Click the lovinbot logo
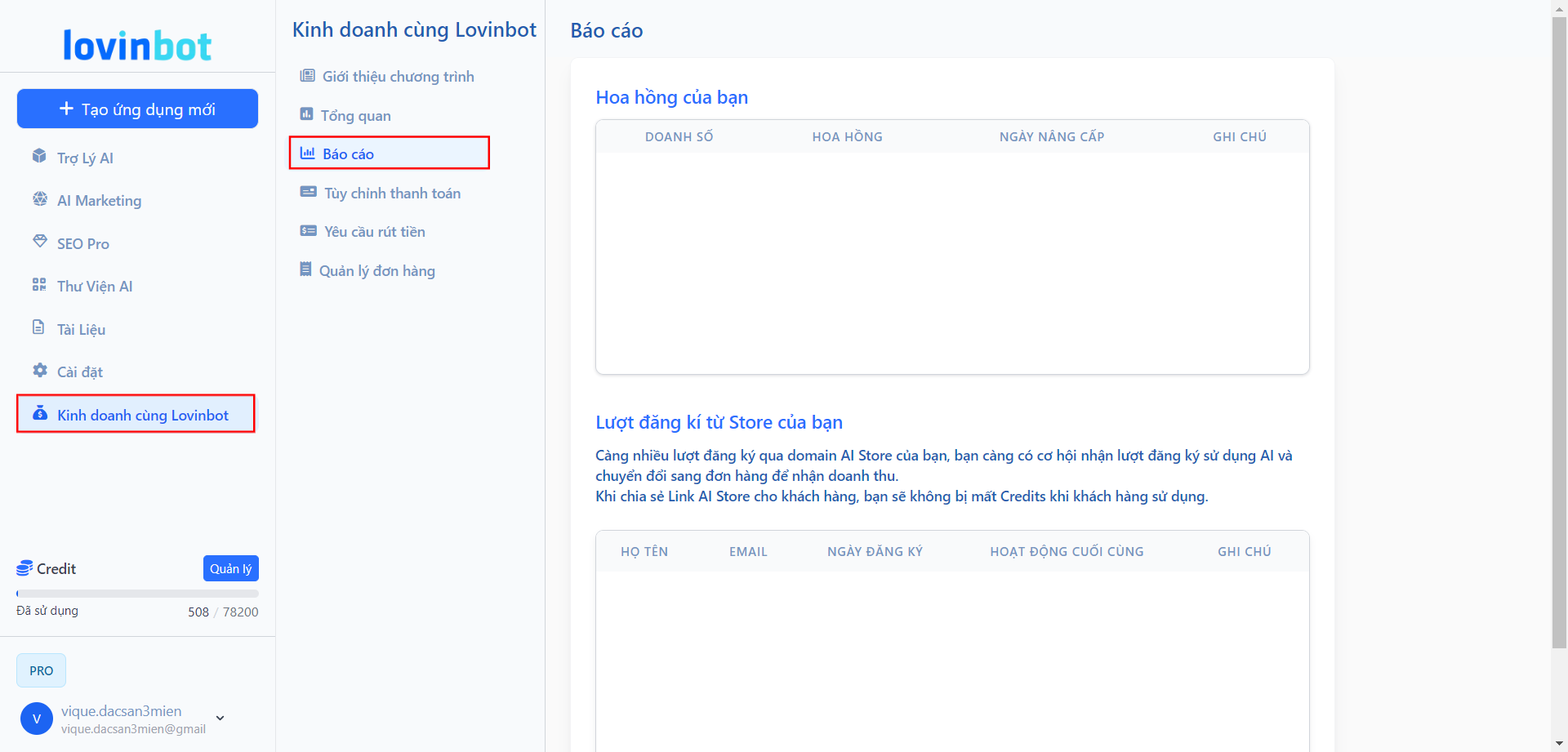 click(x=137, y=46)
